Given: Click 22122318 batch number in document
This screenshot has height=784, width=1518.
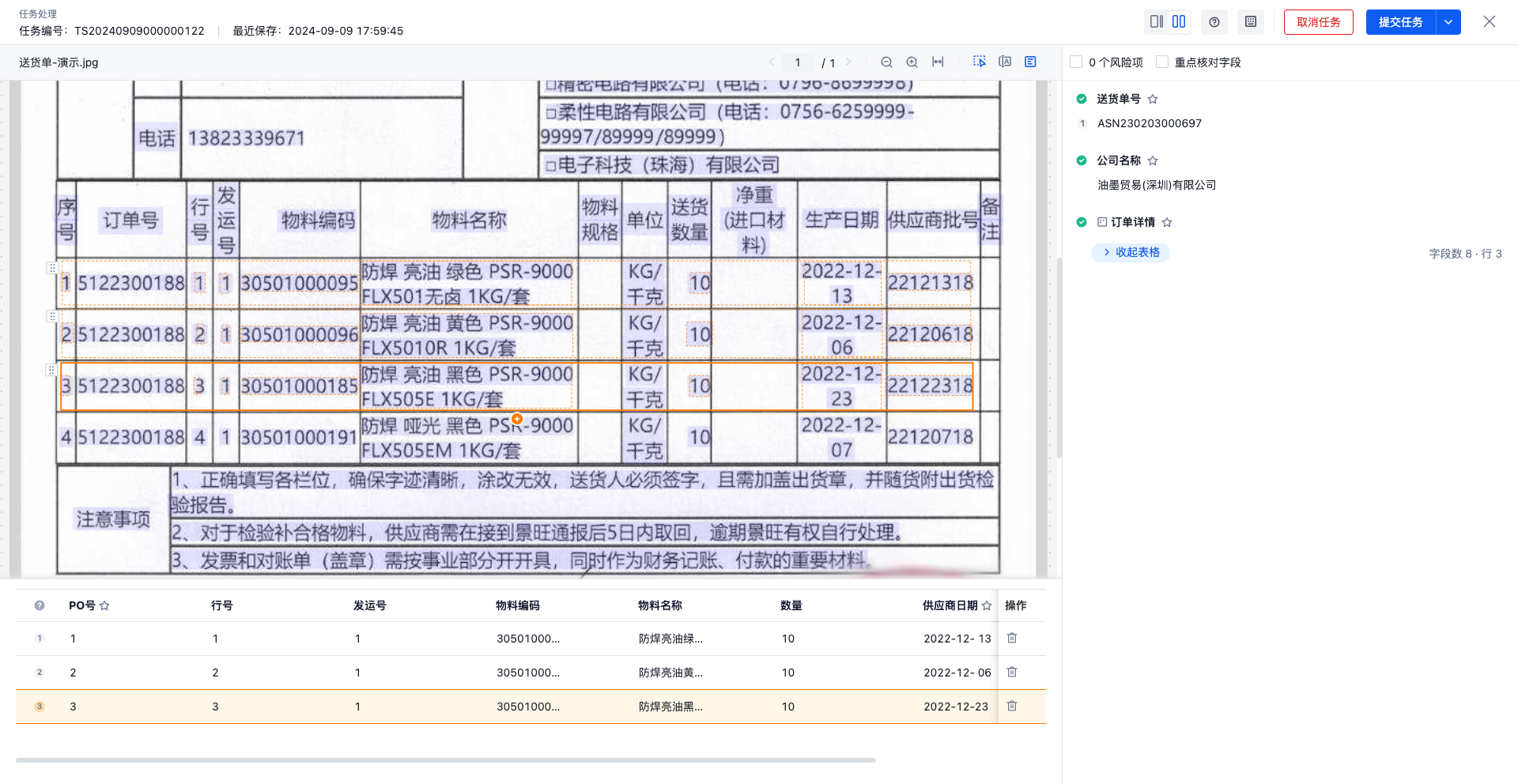Looking at the screenshot, I should [930, 386].
